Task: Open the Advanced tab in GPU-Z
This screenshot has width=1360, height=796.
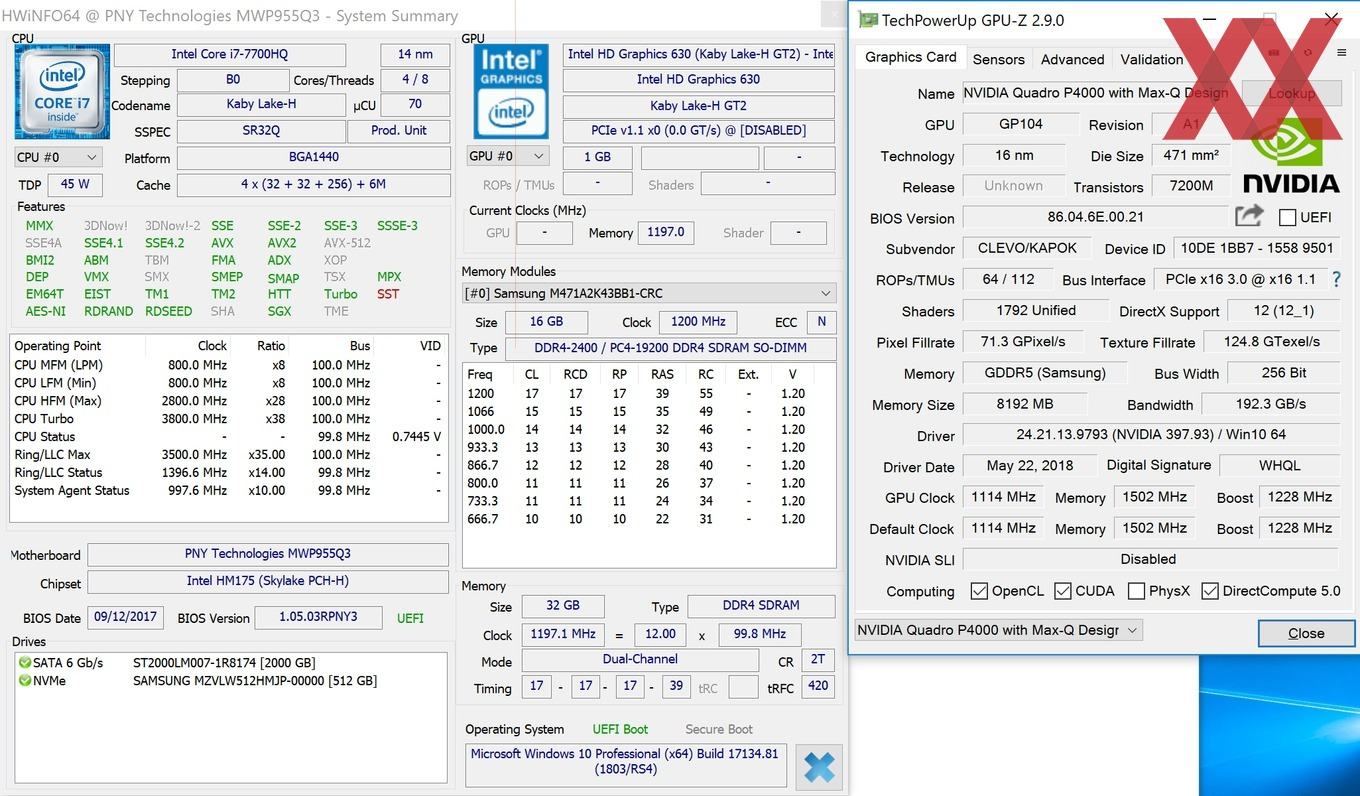Action: pyautogui.click(x=1072, y=59)
